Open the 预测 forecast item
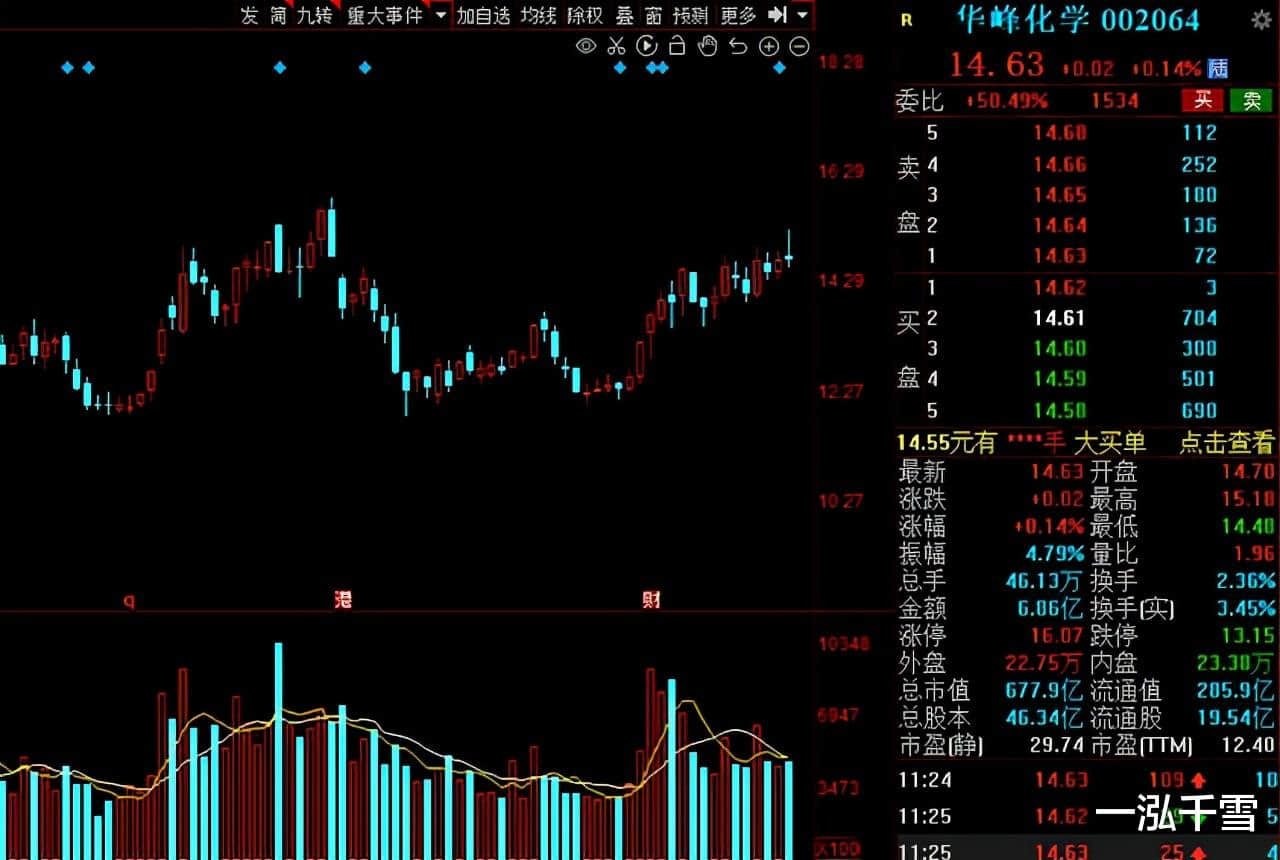This screenshot has height=860, width=1280. pos(690,15)
